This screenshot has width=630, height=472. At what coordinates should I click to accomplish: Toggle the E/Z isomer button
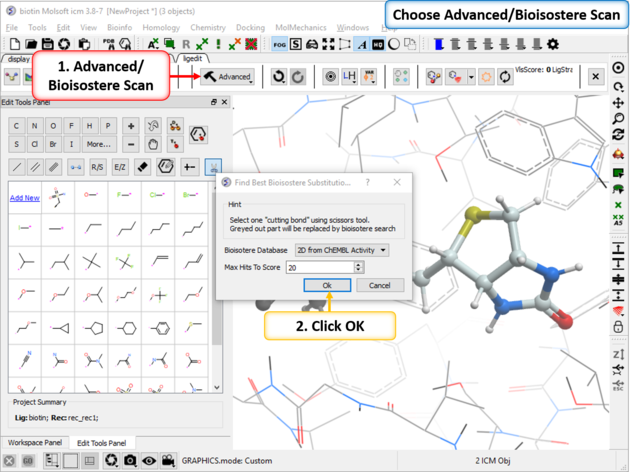(x=119, y=167)
